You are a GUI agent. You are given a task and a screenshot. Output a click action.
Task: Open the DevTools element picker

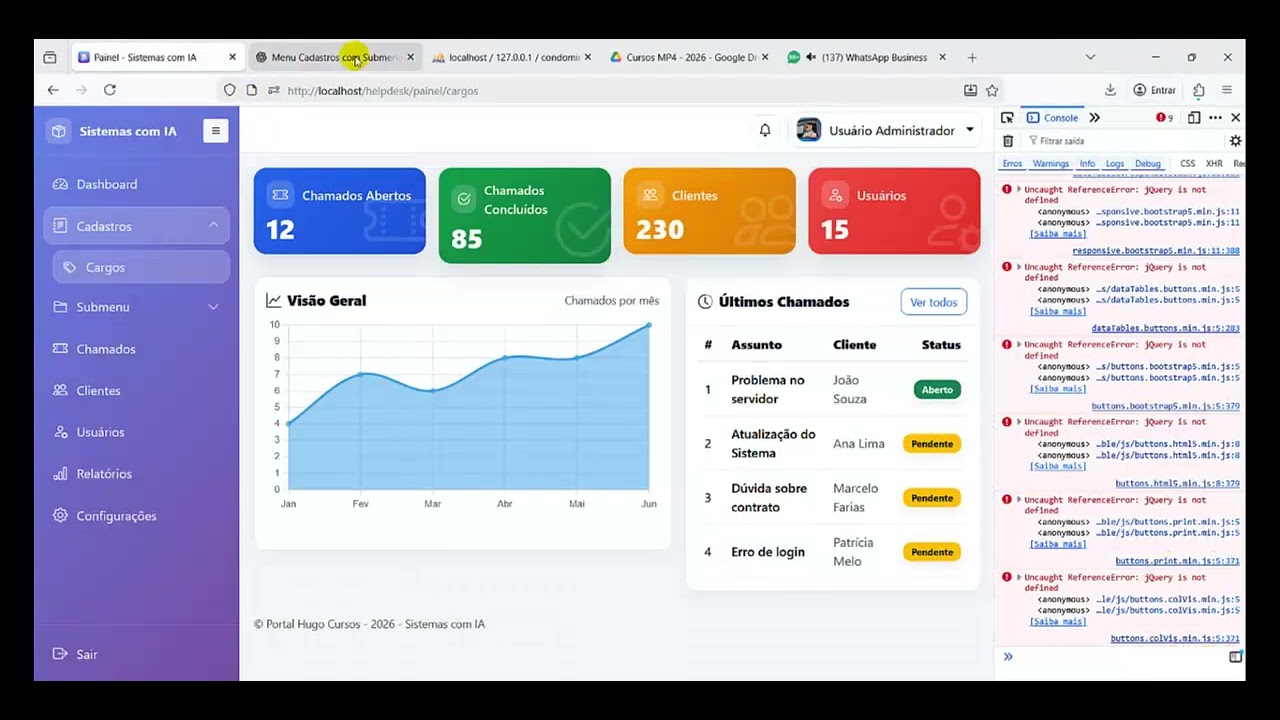tap(1007, 118)
